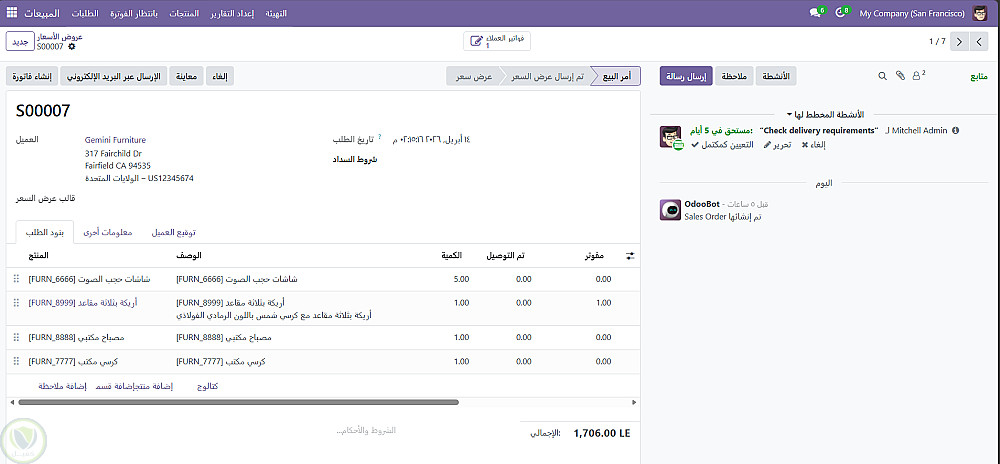
Task: Open التهيئة configuration menu
Action: coord(275,13)
